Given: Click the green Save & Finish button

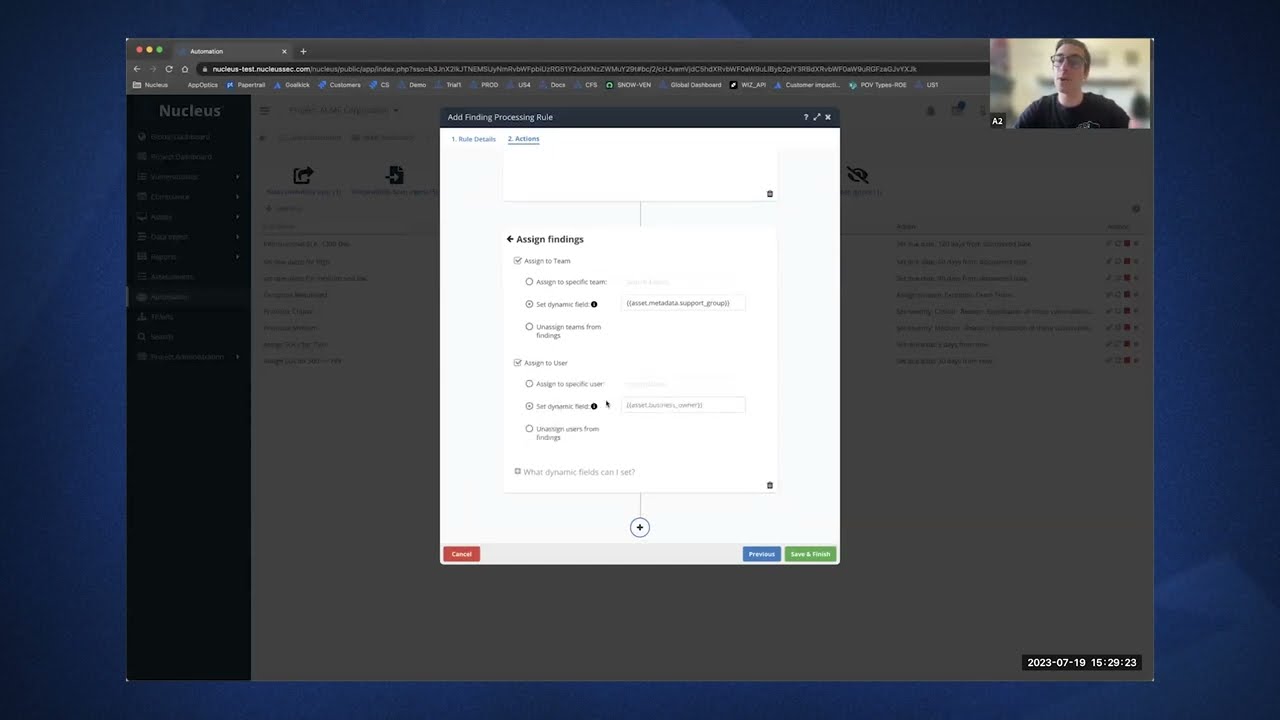Looking at the screenshot, I should point(810,554).
